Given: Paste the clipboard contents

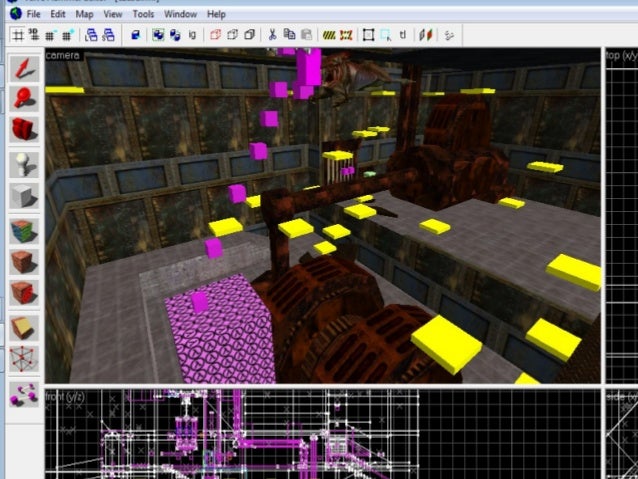Looking at the screenshot, I should [x=306, y=35].
